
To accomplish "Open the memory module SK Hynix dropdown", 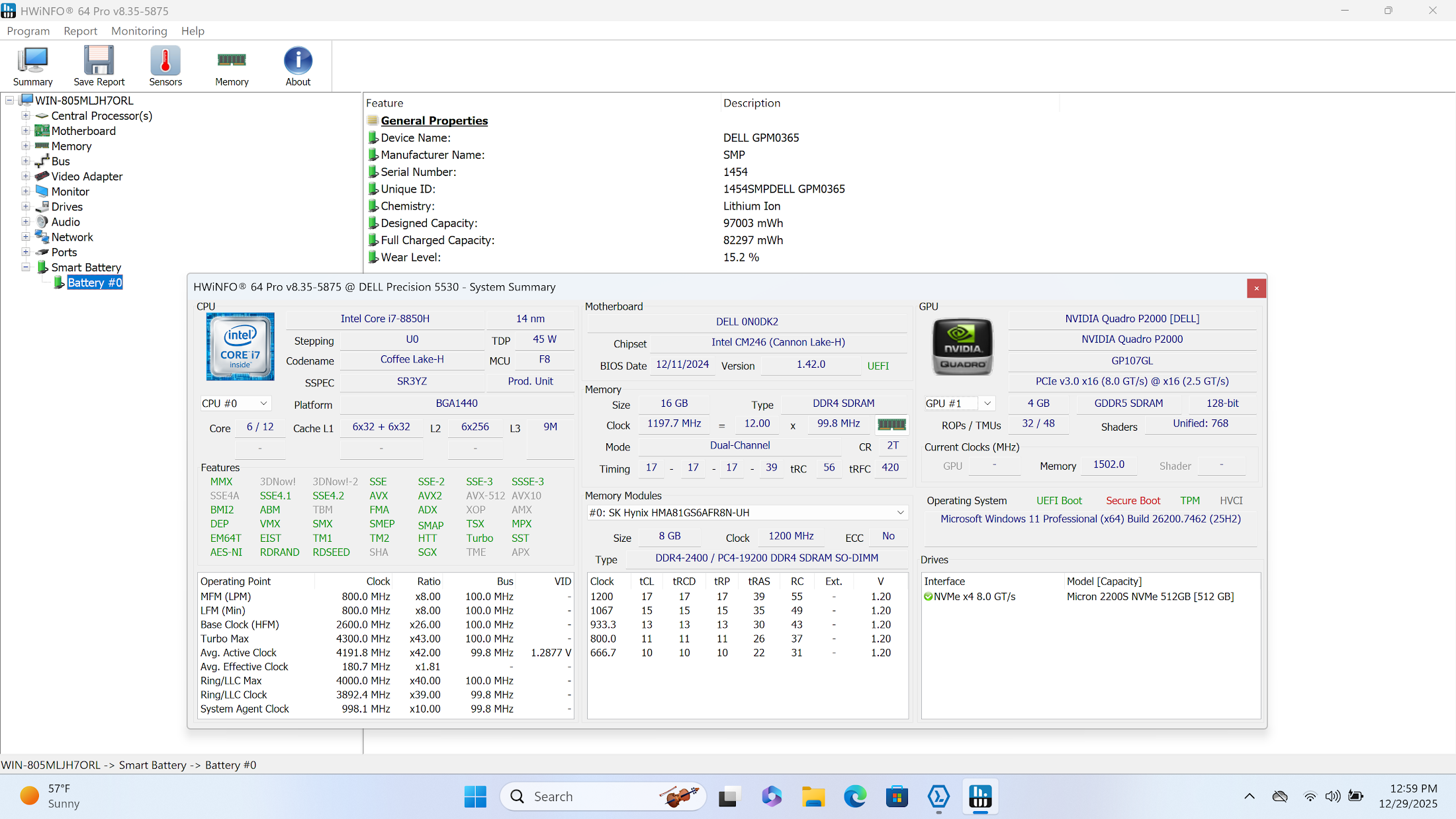I will tap(746, 513).
